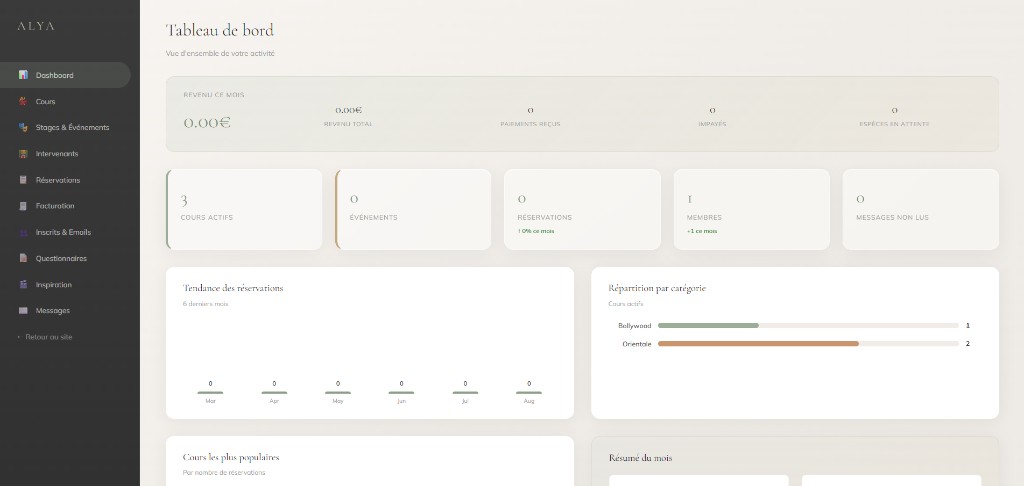Open the Inspiration page
This screenshot has height=486, width=1024.
[65, 284]
